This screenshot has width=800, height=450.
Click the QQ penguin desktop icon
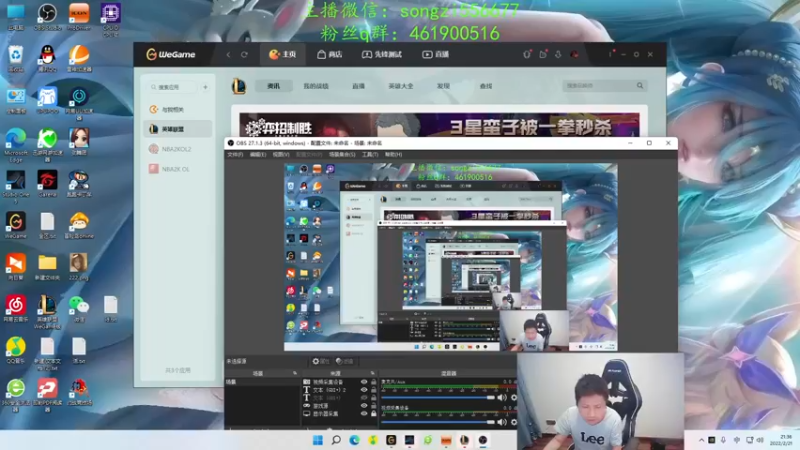click(47, 58)
